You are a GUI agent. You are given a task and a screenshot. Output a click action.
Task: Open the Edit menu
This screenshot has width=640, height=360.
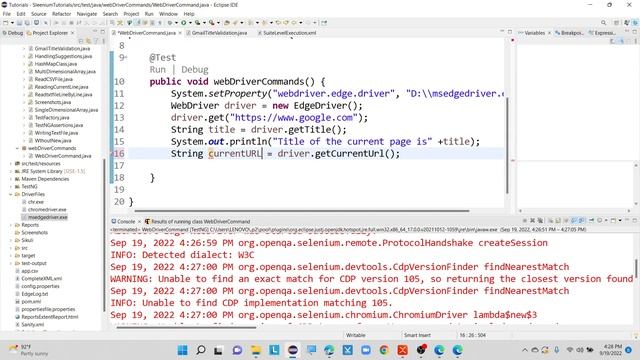click(x=21, y=14)
